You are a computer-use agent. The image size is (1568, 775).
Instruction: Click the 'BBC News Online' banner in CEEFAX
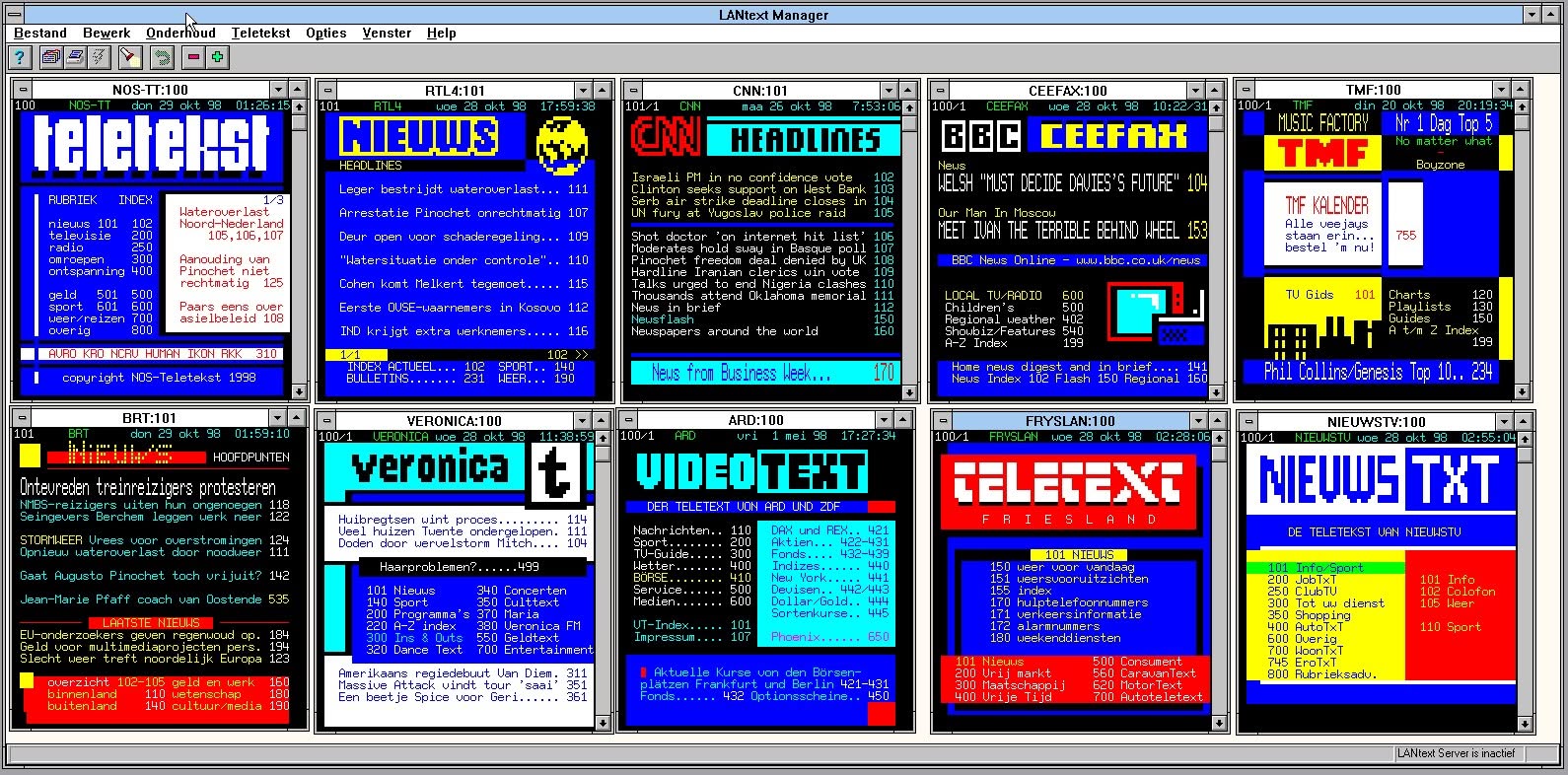1072,260
